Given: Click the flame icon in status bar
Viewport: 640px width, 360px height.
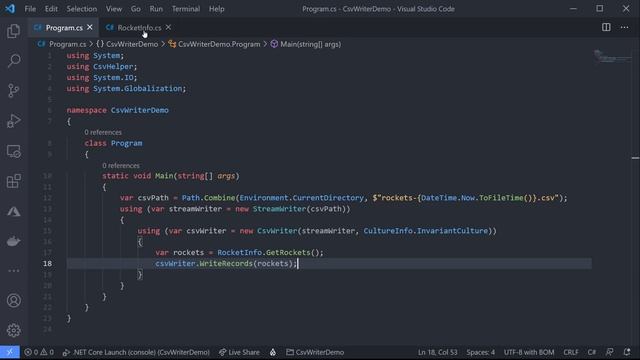Looking at the screenshot, I should [x=273, y=352].
